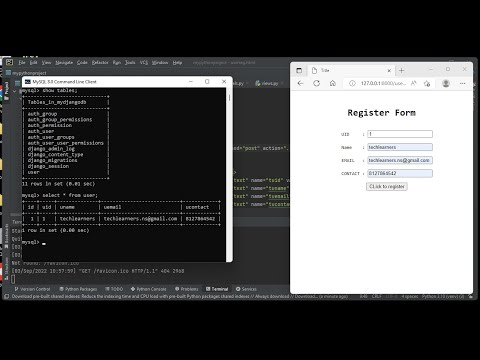
Task: Open browser settings and more menu
Action: [x=462, y=83]
